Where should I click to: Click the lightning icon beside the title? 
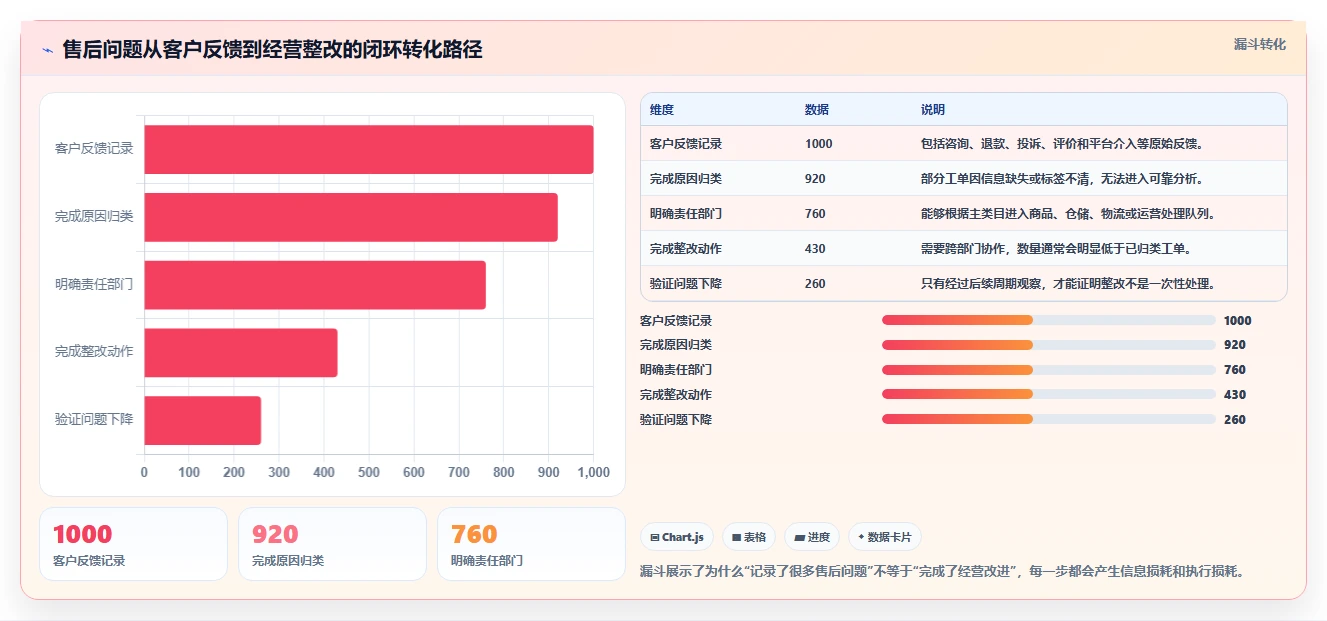(48, 50)
